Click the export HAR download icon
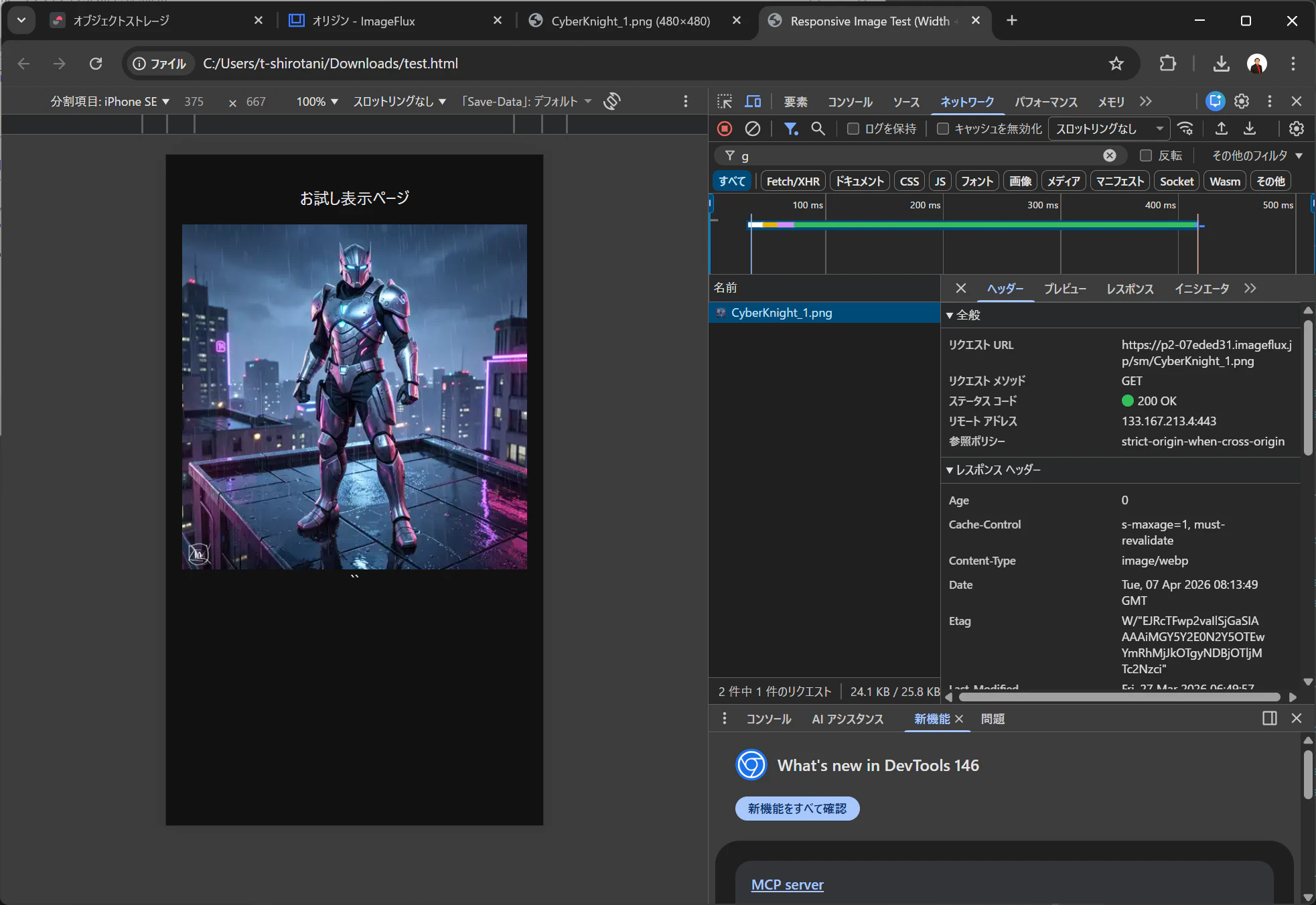 tap(1250, 129)
